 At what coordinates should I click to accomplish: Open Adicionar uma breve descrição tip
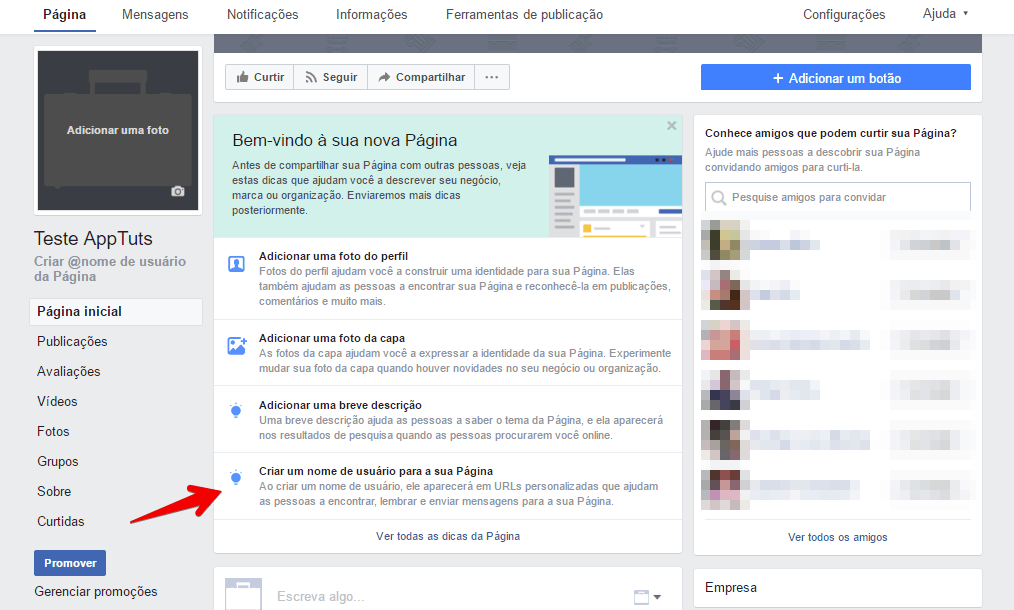coord(340,405)
